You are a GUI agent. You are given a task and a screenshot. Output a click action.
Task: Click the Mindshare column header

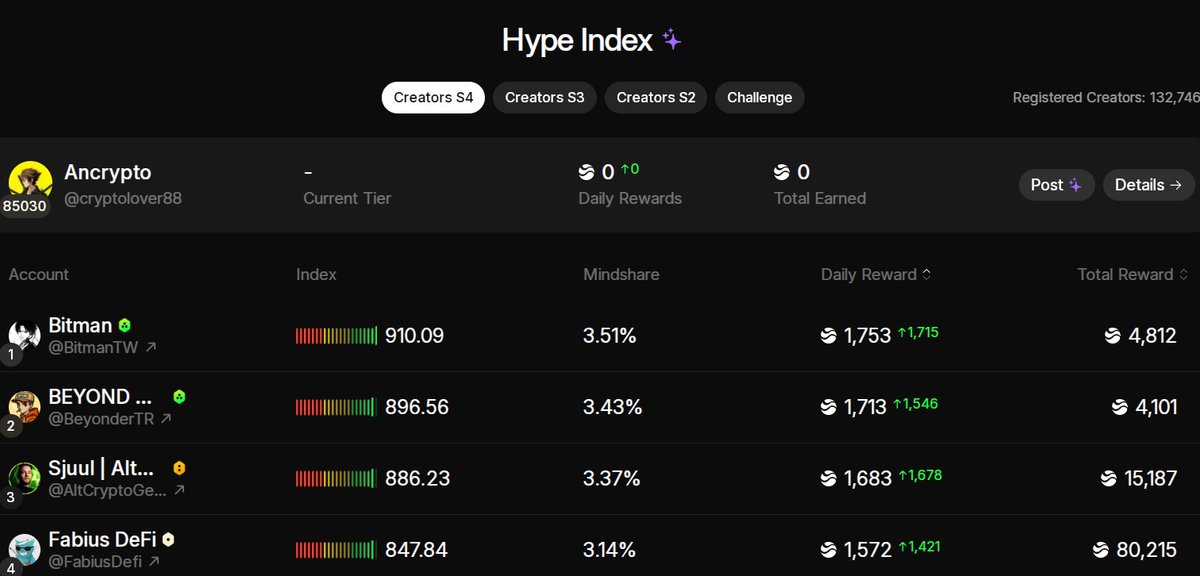621,274
